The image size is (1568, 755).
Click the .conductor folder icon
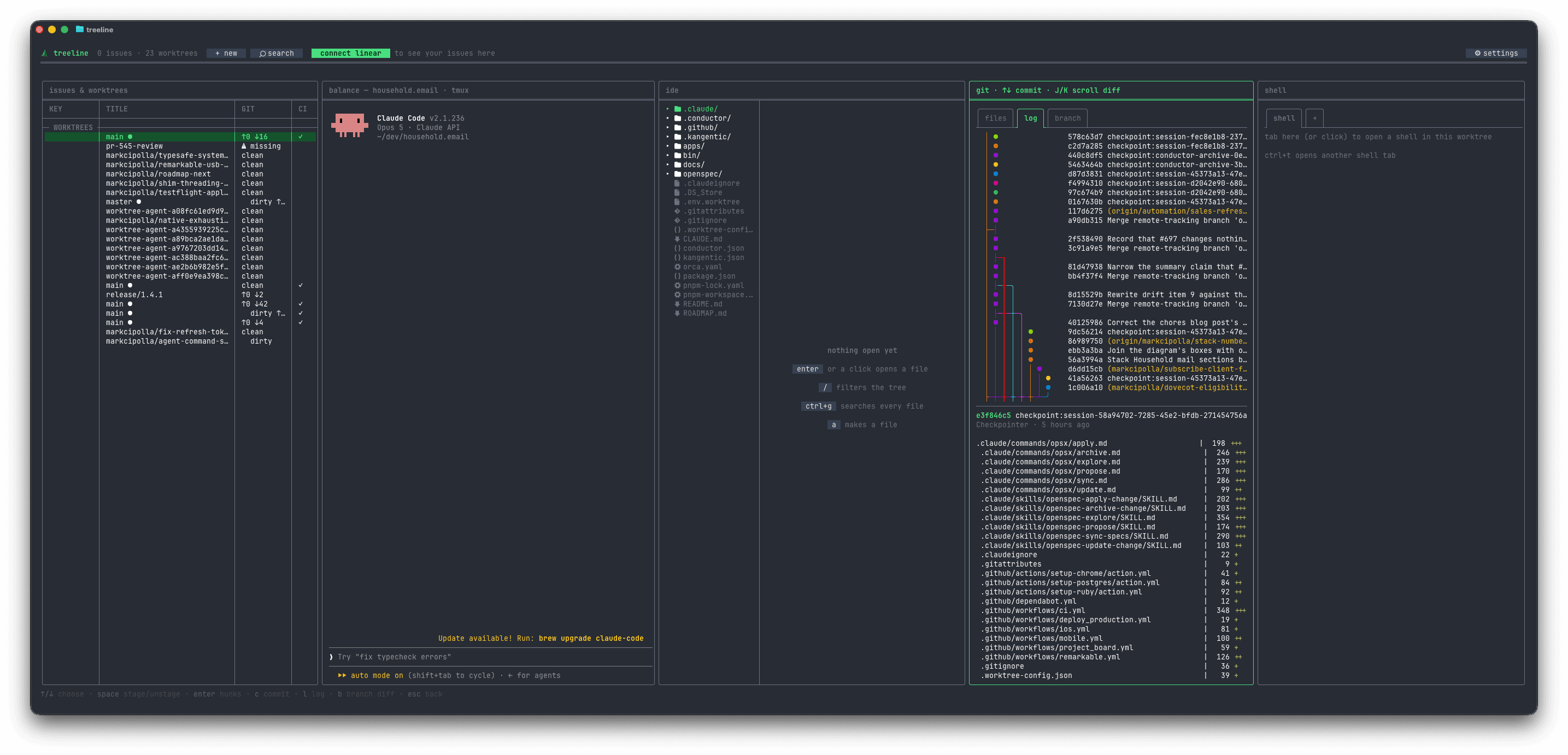pyautogui.click(x=678, y=118)
